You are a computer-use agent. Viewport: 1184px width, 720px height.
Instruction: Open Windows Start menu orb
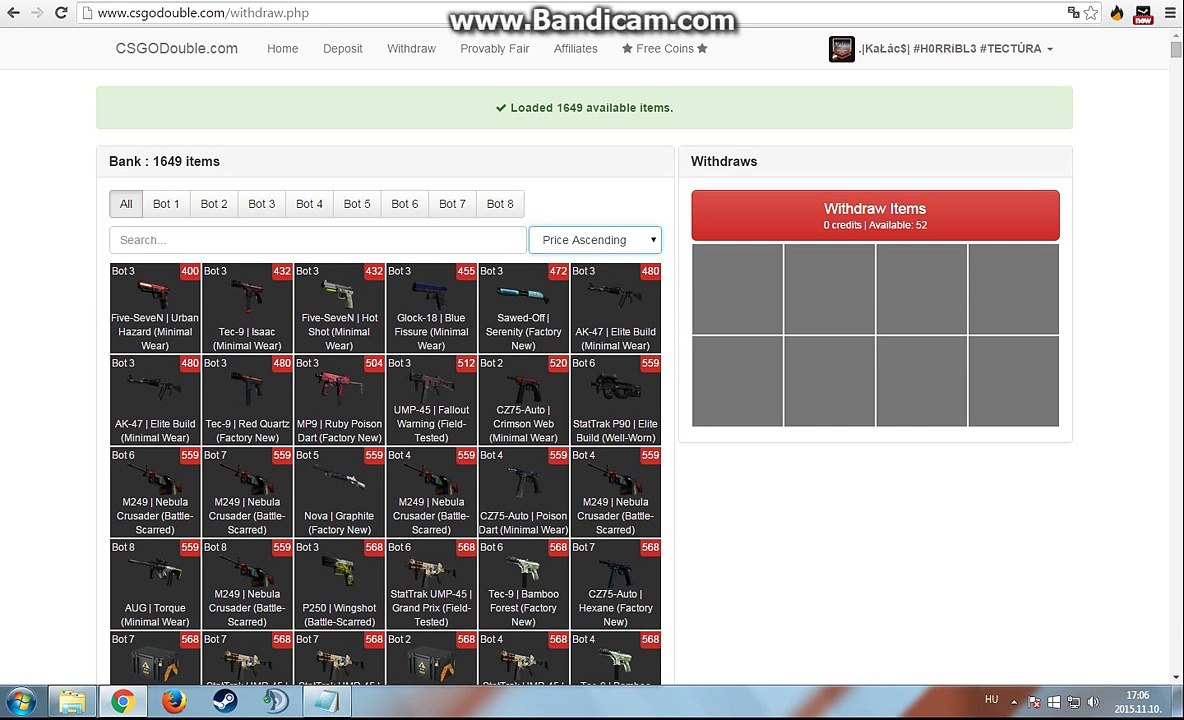[x=20, y=703]
